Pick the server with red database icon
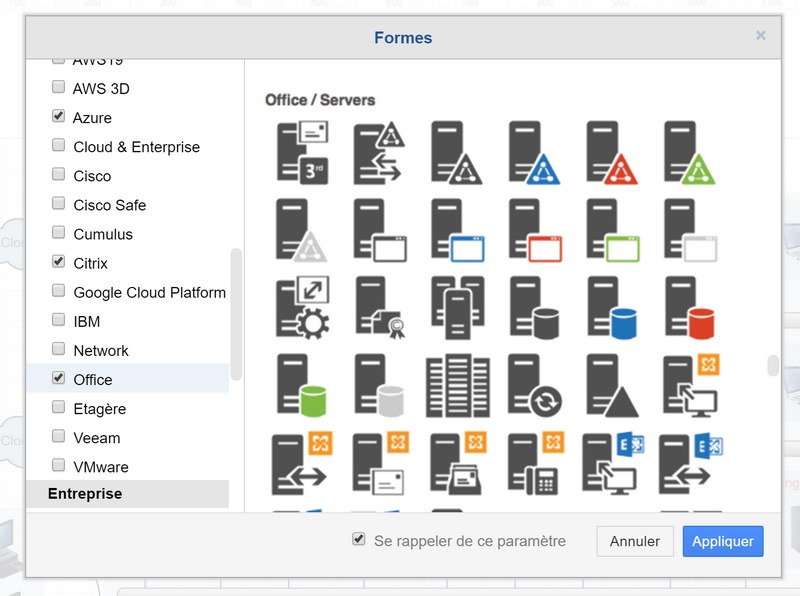The image size is (800, 596). (x=689, y=308)
